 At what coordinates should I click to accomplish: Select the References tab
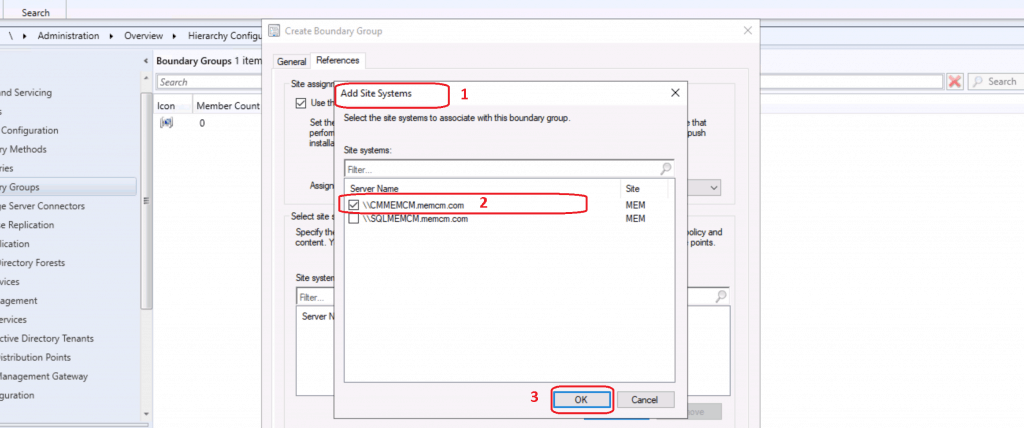click(x=338, y=60)
